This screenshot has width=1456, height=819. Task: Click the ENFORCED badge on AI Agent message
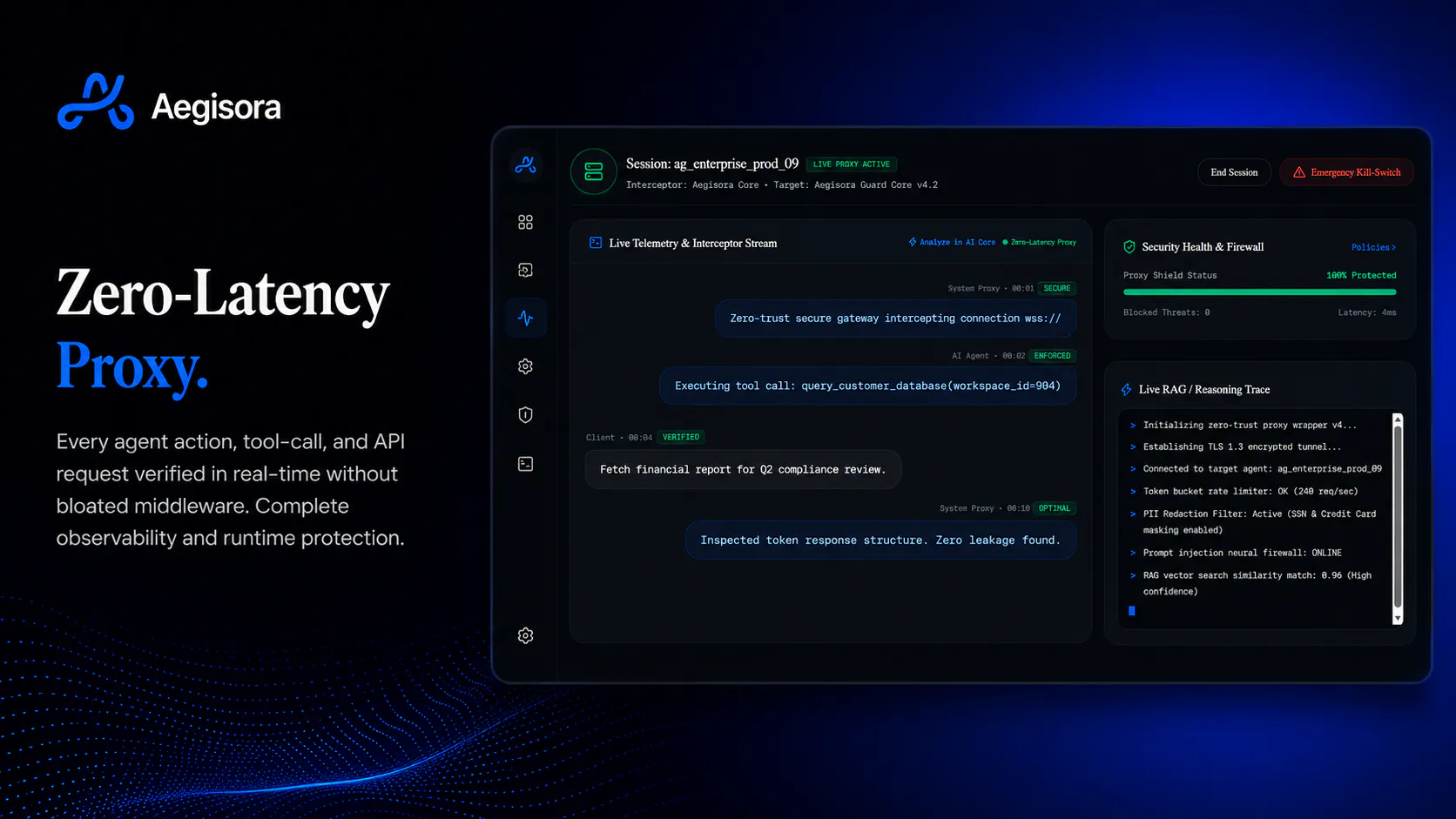tap(1052, 356)
